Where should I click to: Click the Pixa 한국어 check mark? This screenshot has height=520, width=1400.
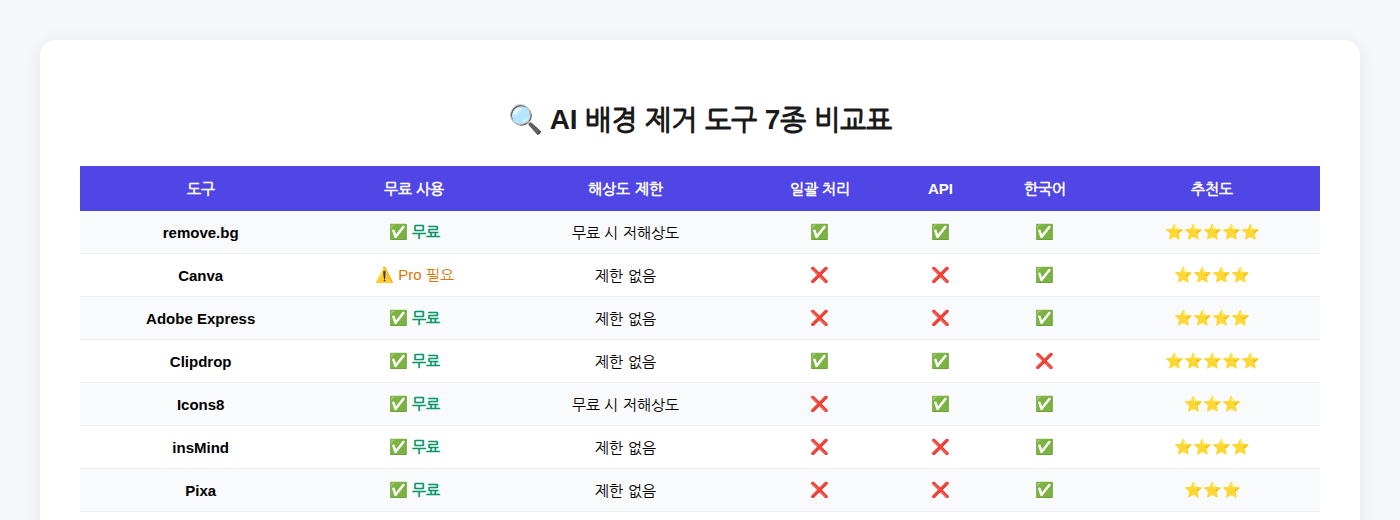(x=1044, y=490)
